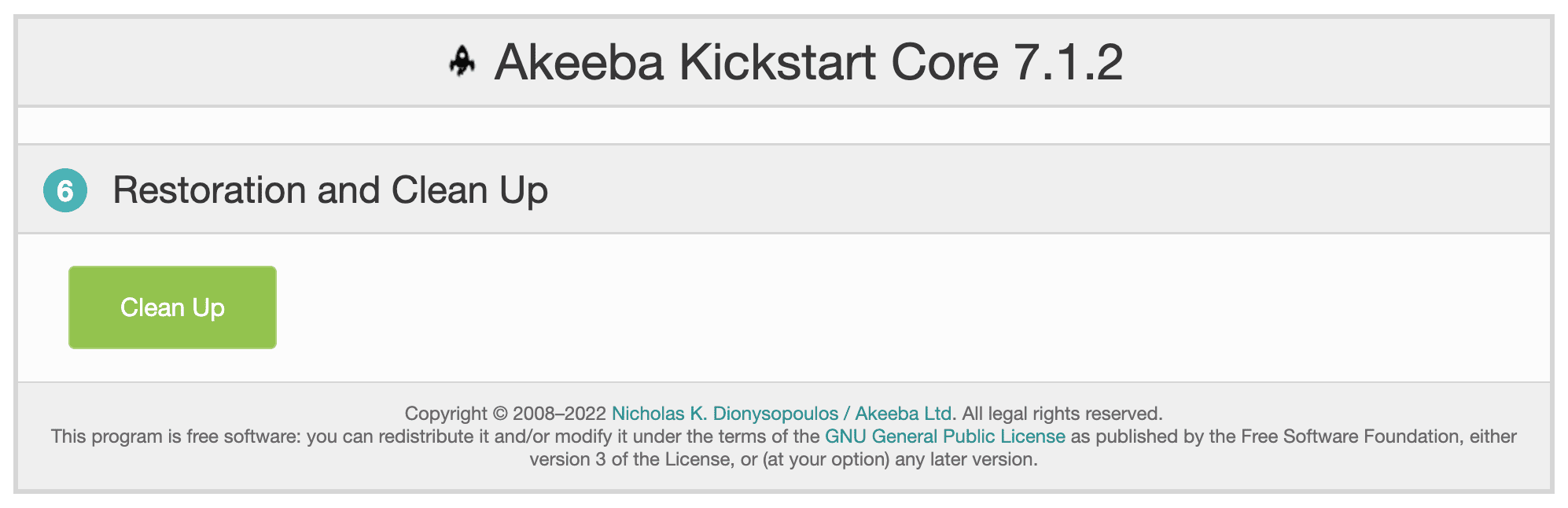
Task: Click the "Copyright © 2008–2022" footer text
Action: click(x=505, y=414)
